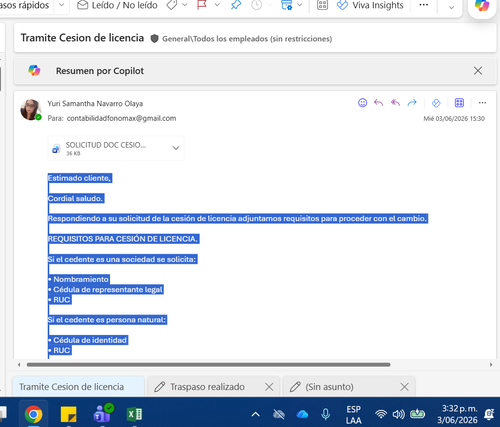
Task: Click the OneDrive cloud tray icon
Action: click(302, 414)
